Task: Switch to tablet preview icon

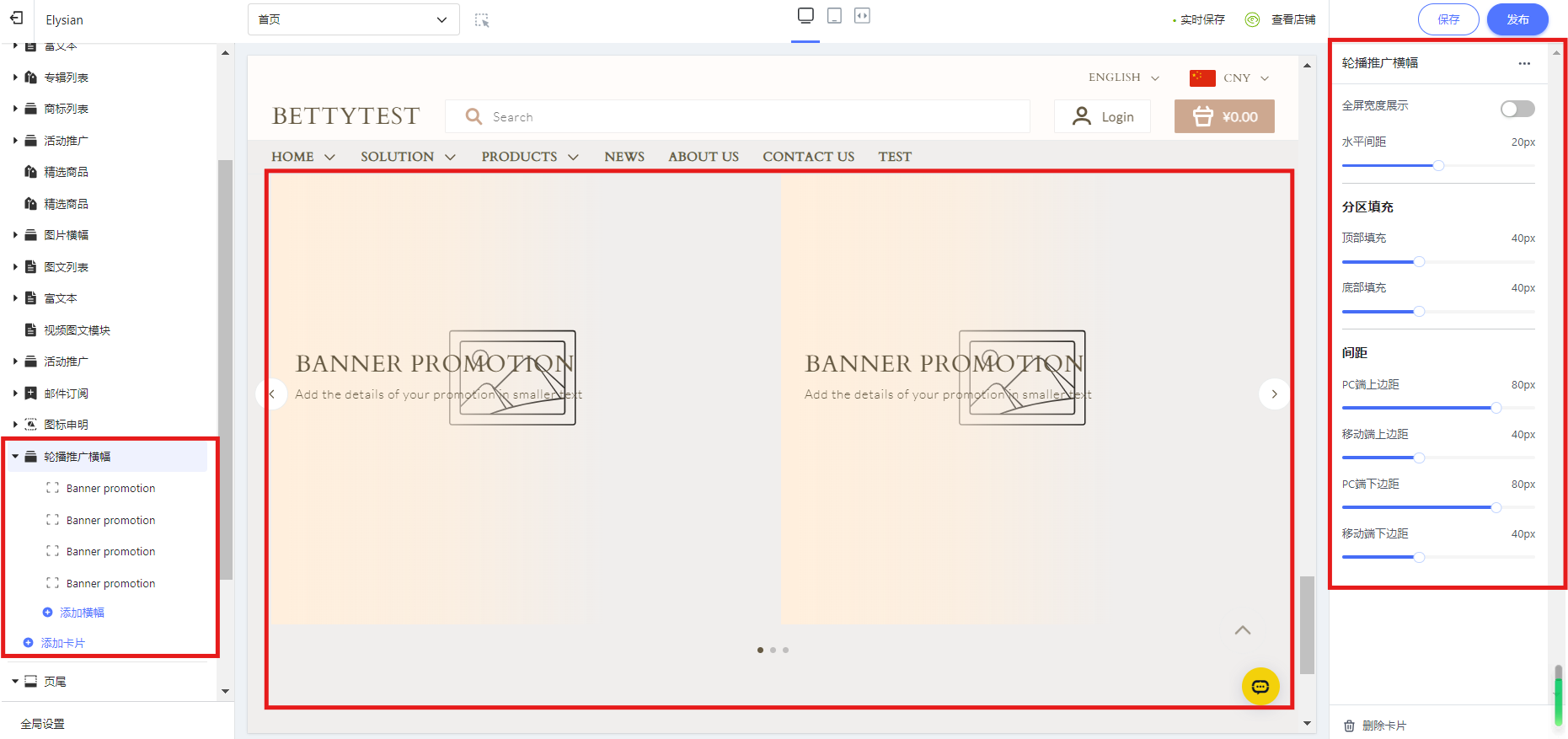Action: [x=834, y=16]
